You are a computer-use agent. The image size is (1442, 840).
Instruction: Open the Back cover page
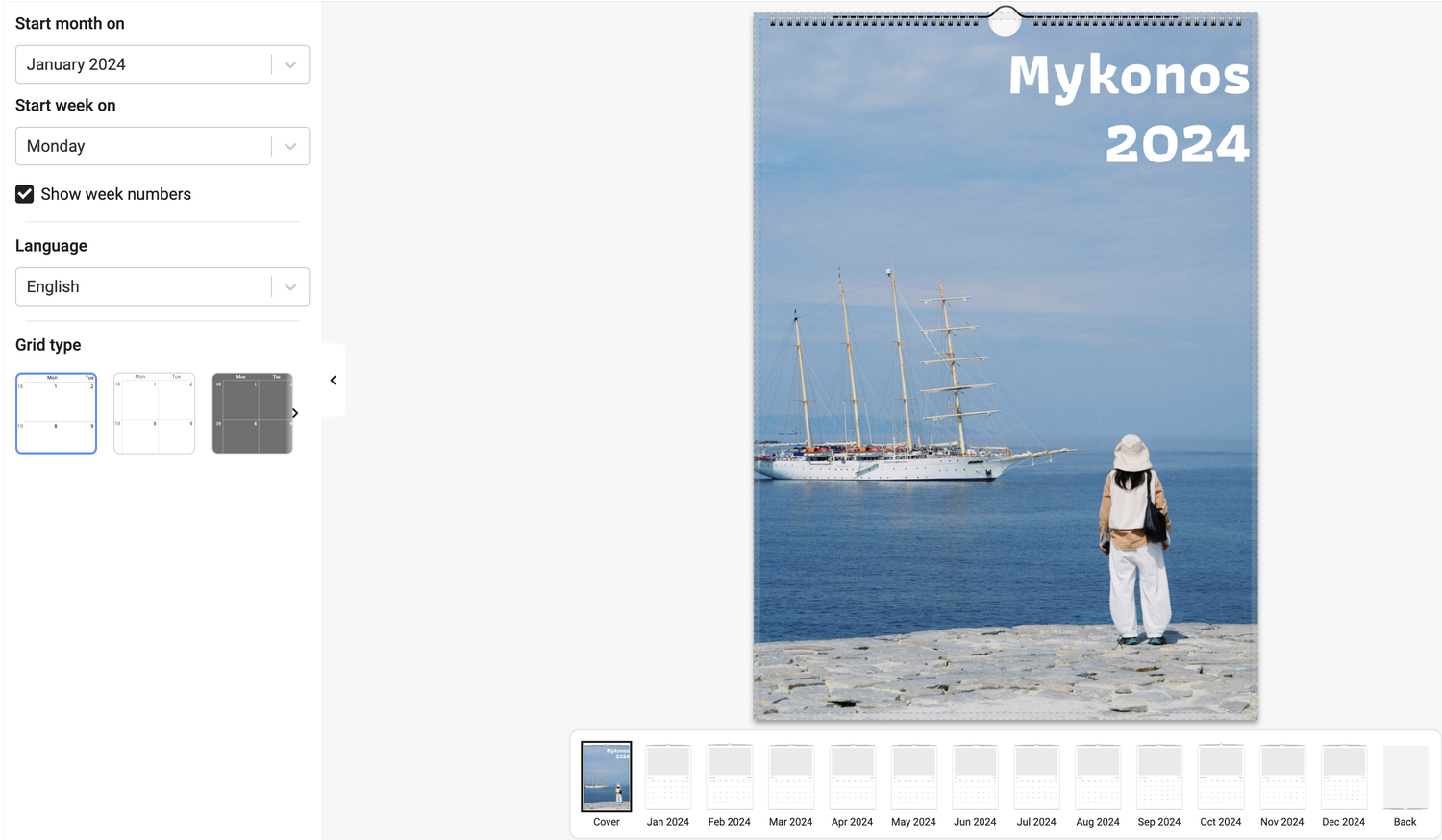pyautogui.click(x=1405, y=784)
